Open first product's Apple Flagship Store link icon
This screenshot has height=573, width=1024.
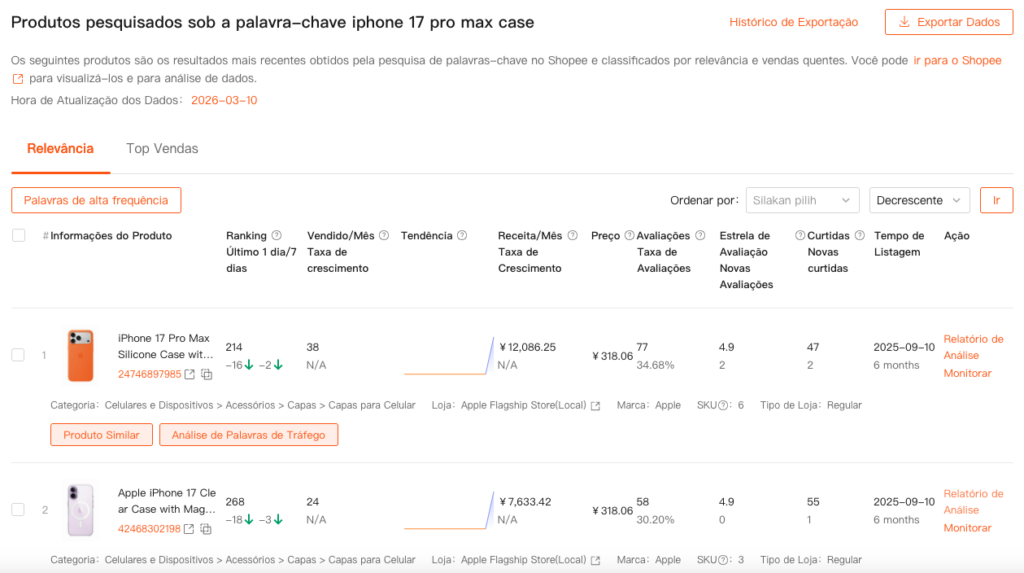click(x=596, y=406)
